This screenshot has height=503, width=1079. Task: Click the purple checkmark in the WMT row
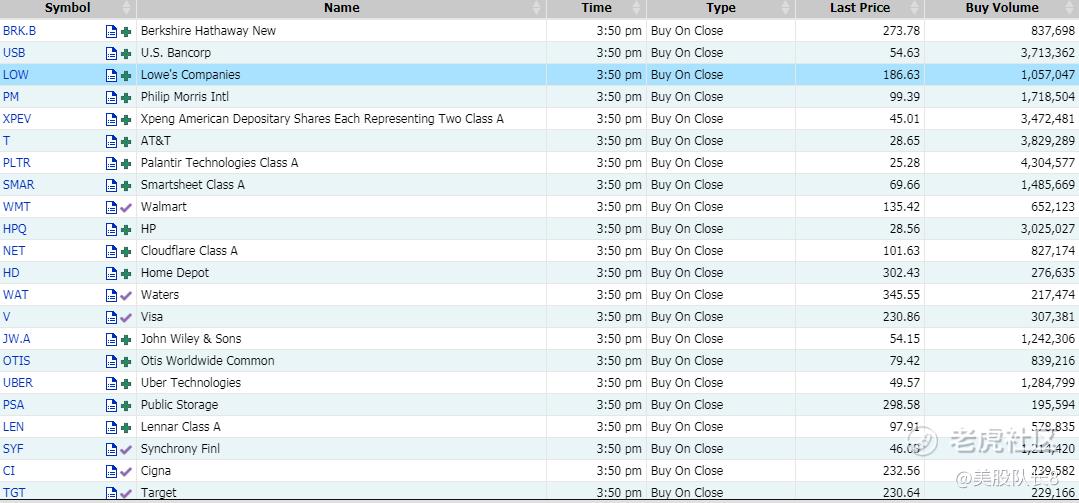[126, 207]
